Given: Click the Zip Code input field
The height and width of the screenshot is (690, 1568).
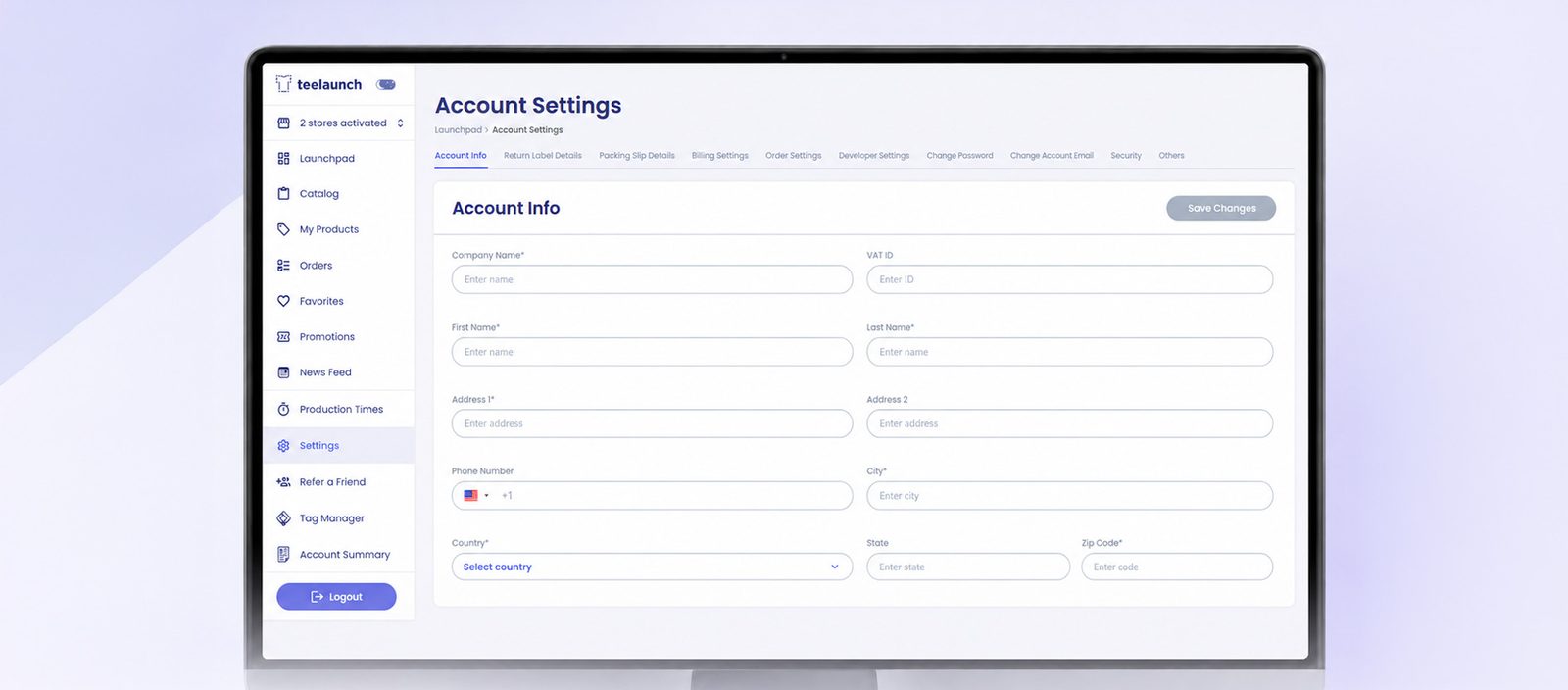Looking at the screenshot, I should (x=1177, y=567).
